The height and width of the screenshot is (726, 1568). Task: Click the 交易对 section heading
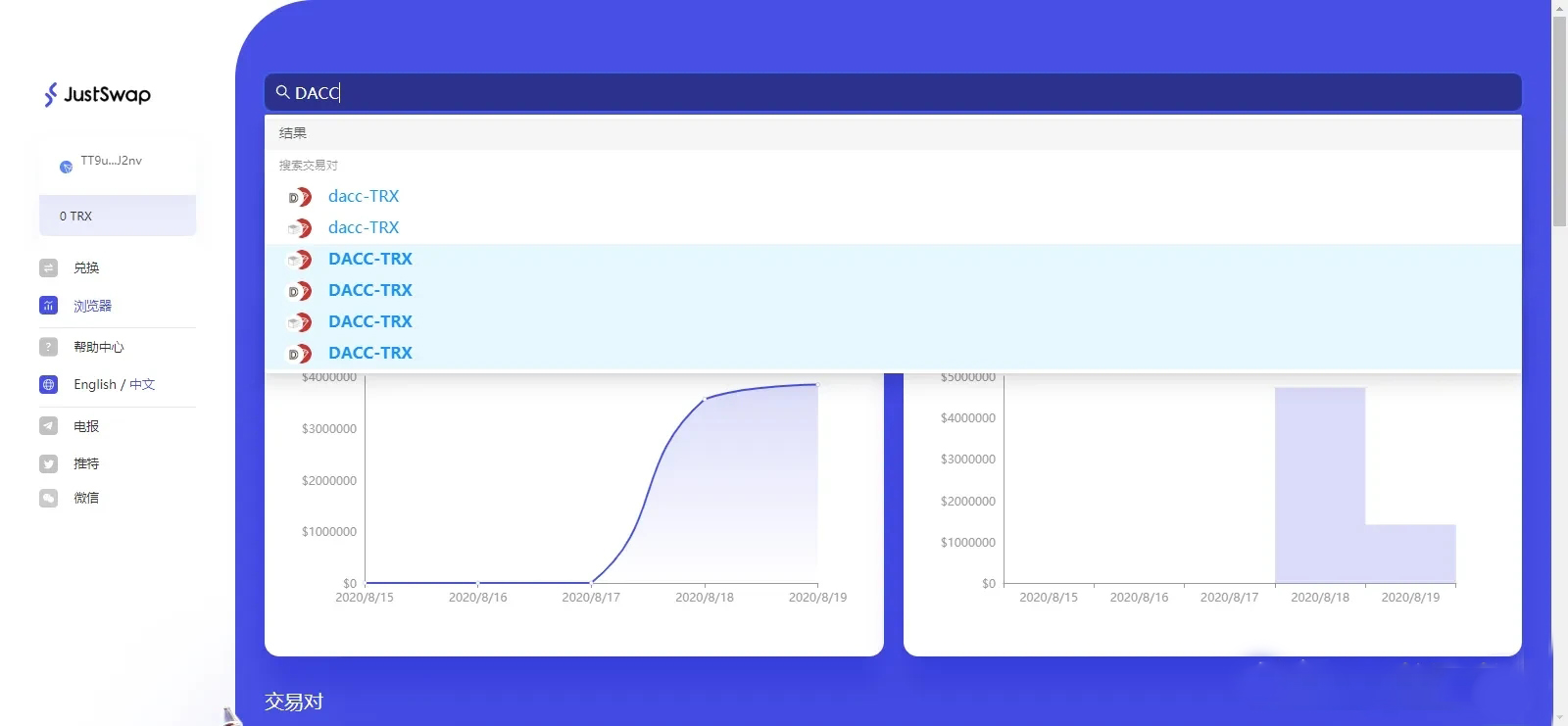point(294,702)
